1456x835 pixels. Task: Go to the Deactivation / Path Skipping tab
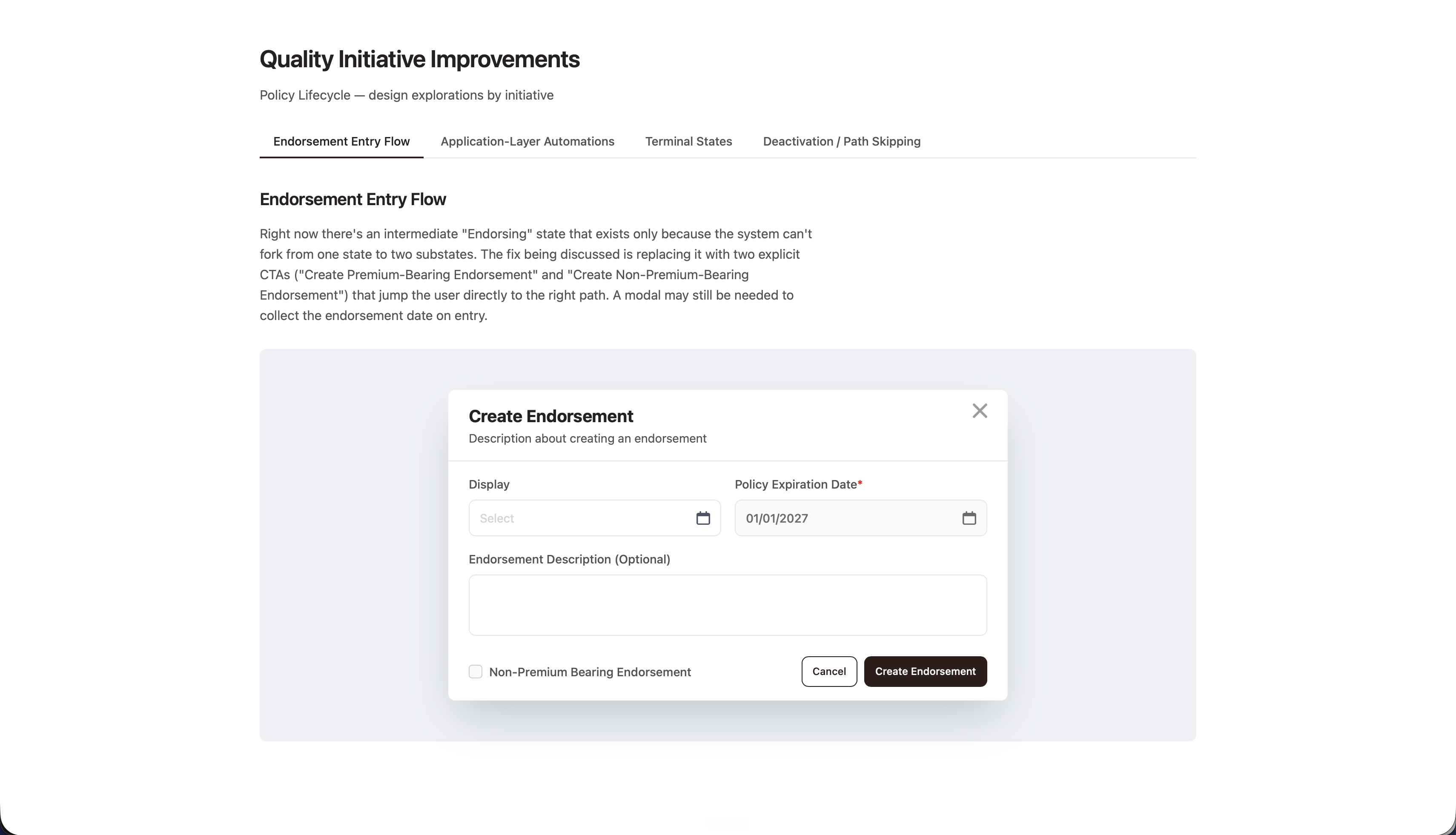842,142
